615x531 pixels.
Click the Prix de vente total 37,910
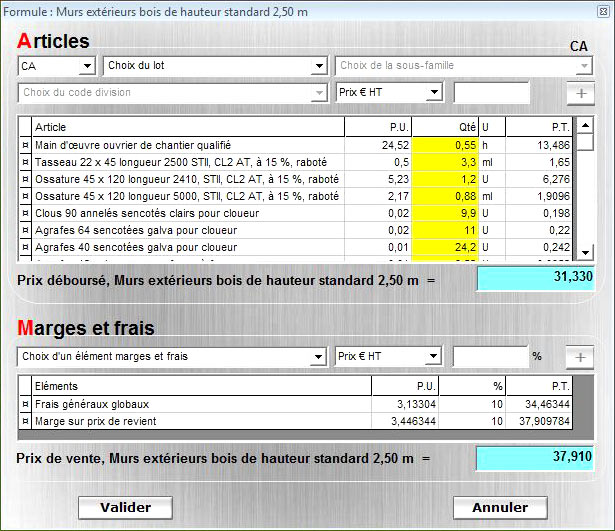(534, 458)
